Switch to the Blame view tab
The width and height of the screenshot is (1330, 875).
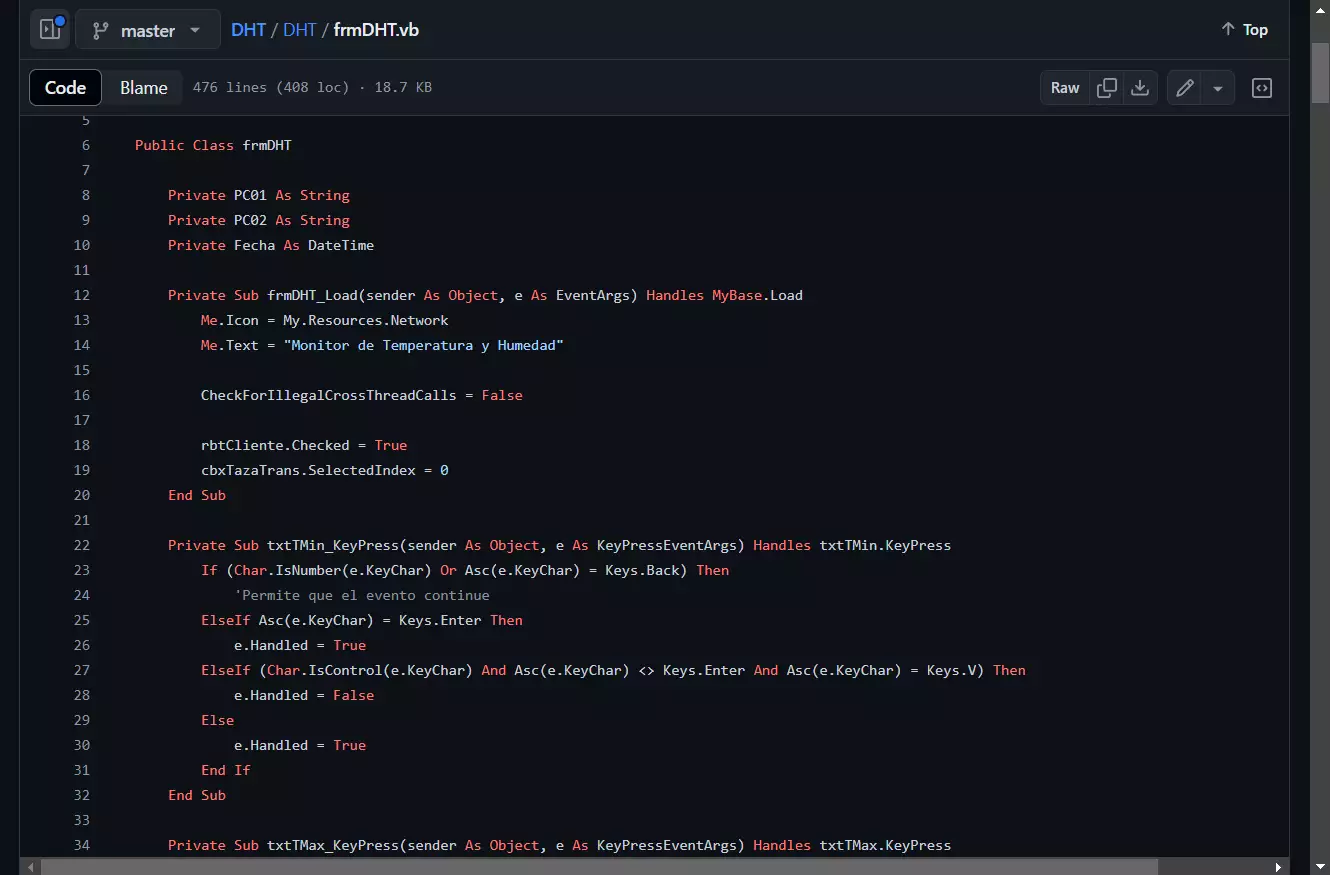(144, 88)
